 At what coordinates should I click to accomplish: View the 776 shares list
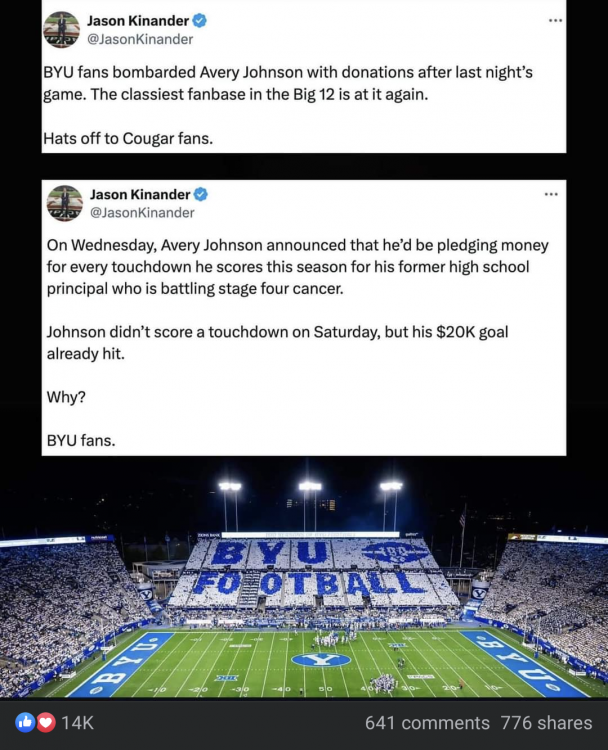click(546, 722)
